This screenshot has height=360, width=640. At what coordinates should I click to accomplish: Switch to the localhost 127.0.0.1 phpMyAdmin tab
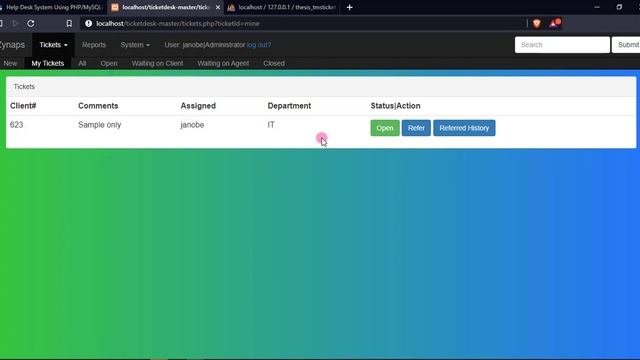282,7
